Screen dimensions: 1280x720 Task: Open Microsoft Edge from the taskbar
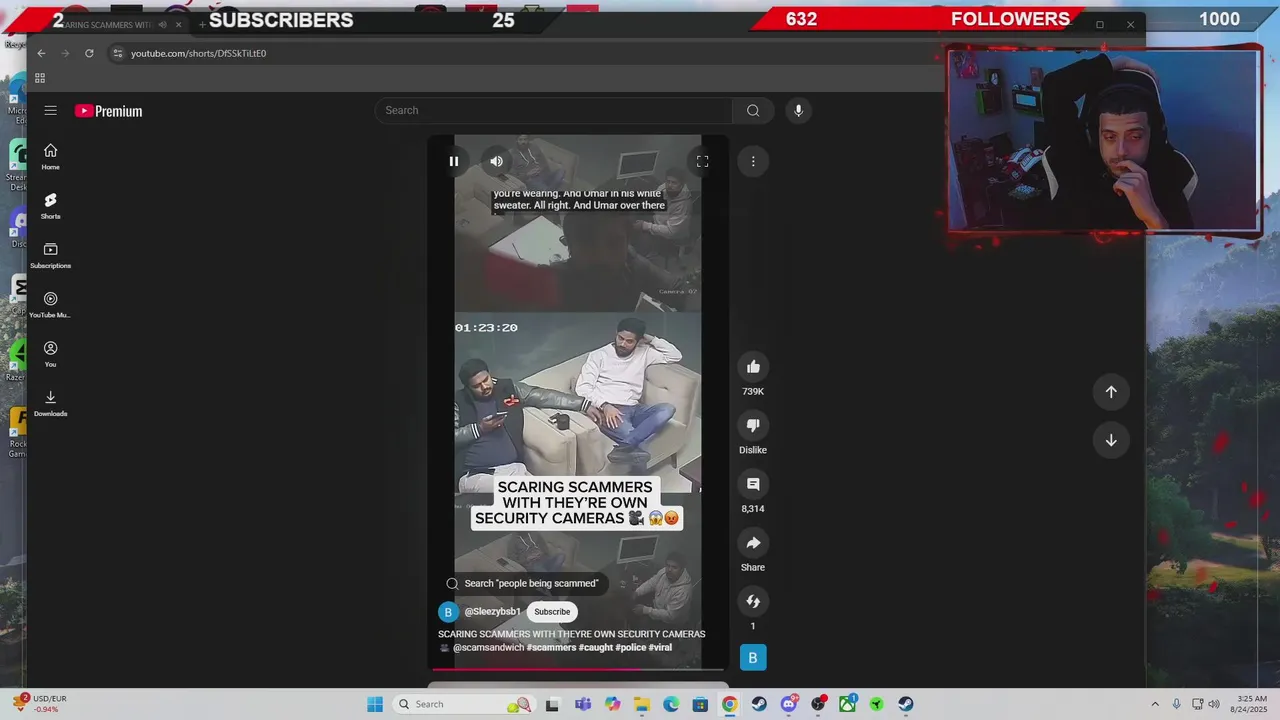tap(671, 704)
